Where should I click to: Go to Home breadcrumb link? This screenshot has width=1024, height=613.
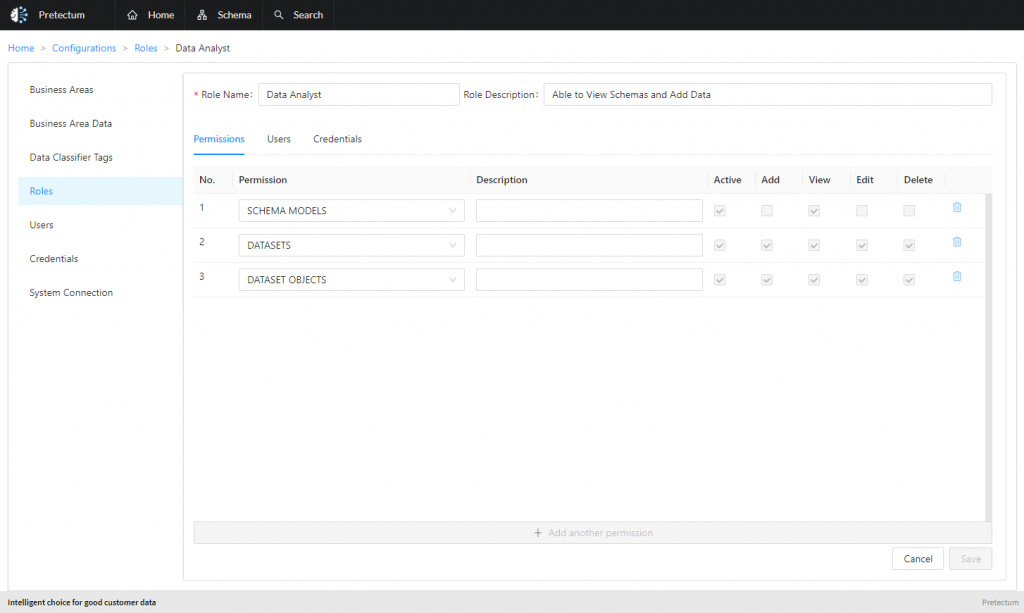(21, 48)
